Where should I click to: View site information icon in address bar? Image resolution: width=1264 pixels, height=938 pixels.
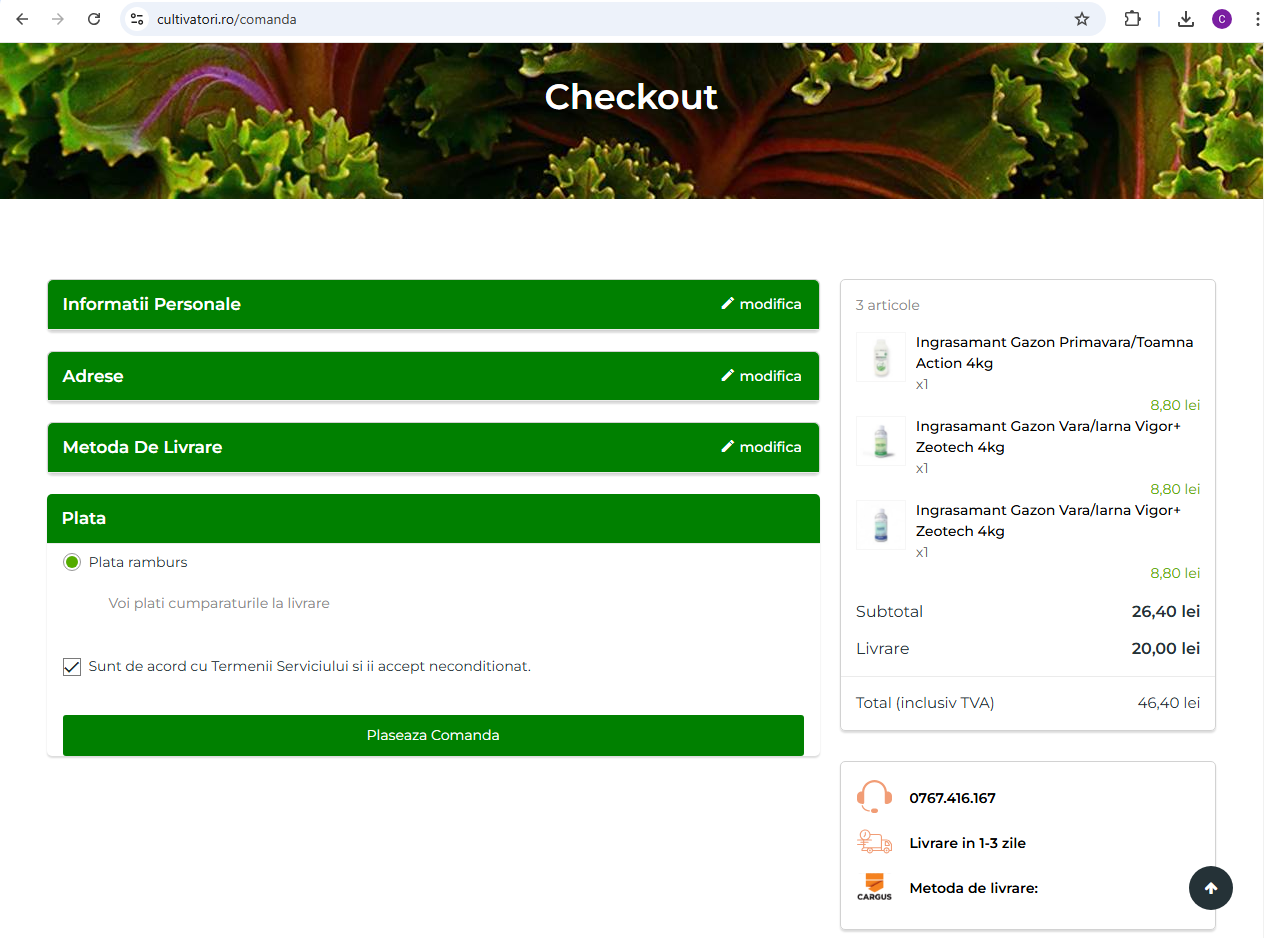coord(138,19)
